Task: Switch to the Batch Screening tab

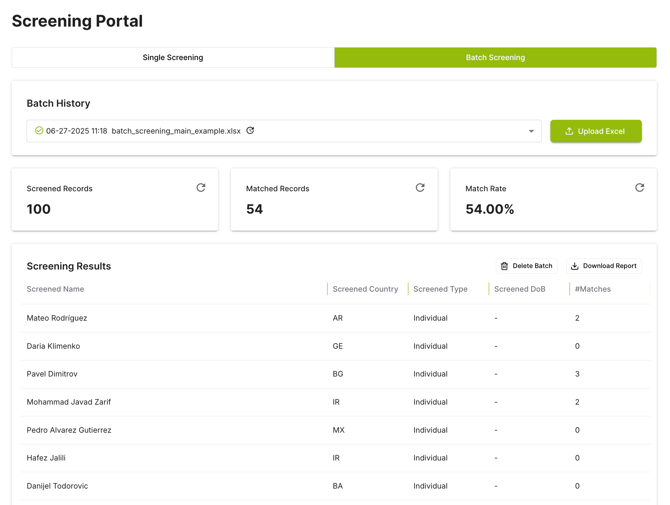Action: coord(495,57)
